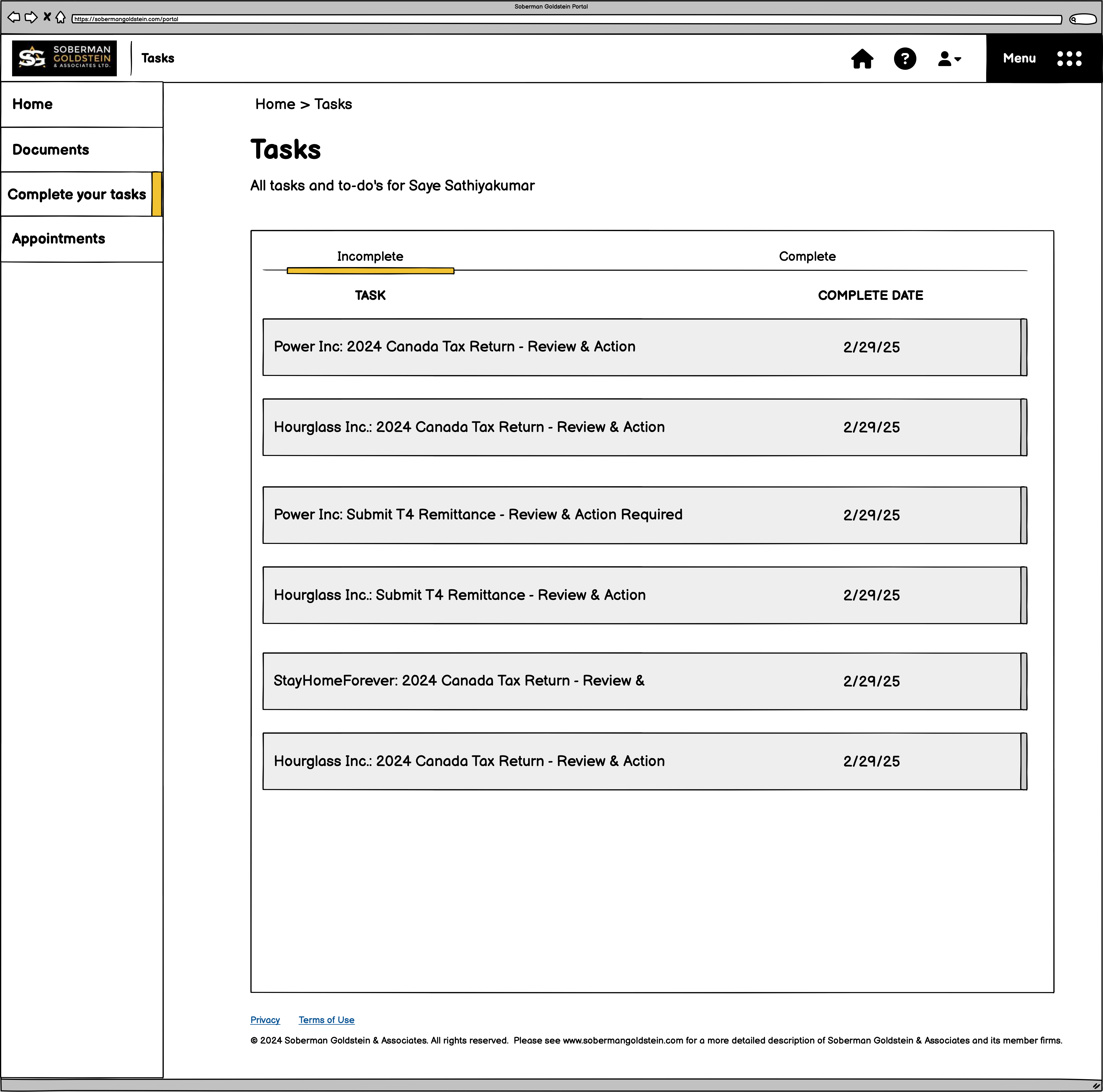Click date in StayHomeForever row
The image size is (1103, 1092).
pos(871,682)
